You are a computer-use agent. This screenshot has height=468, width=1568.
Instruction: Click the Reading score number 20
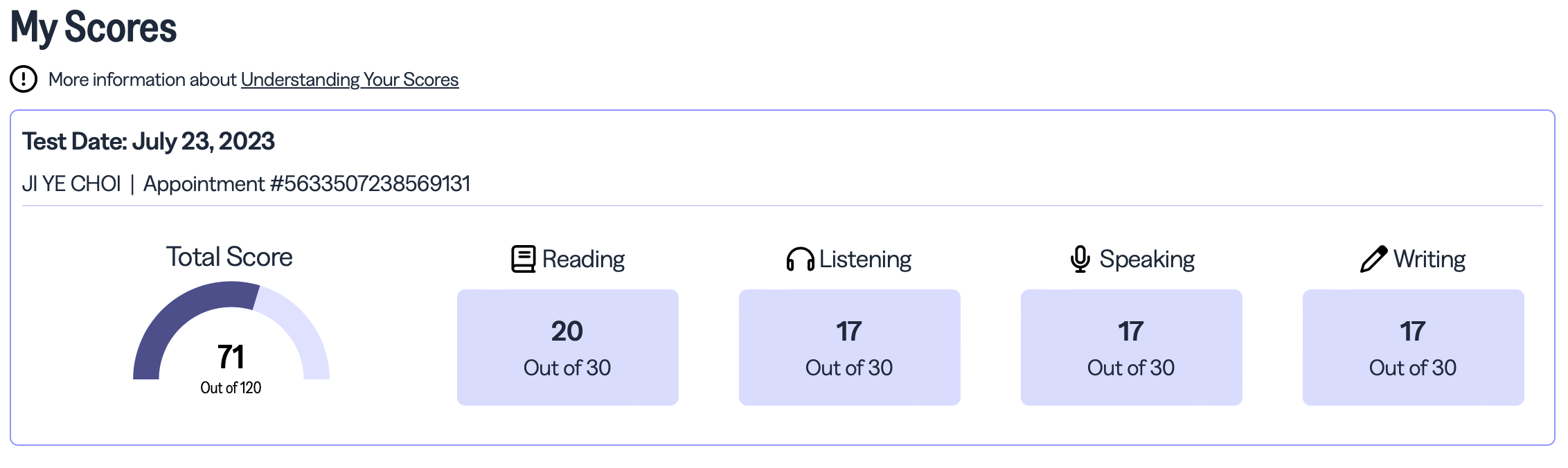pyautogui.click(x=567, y=331)
